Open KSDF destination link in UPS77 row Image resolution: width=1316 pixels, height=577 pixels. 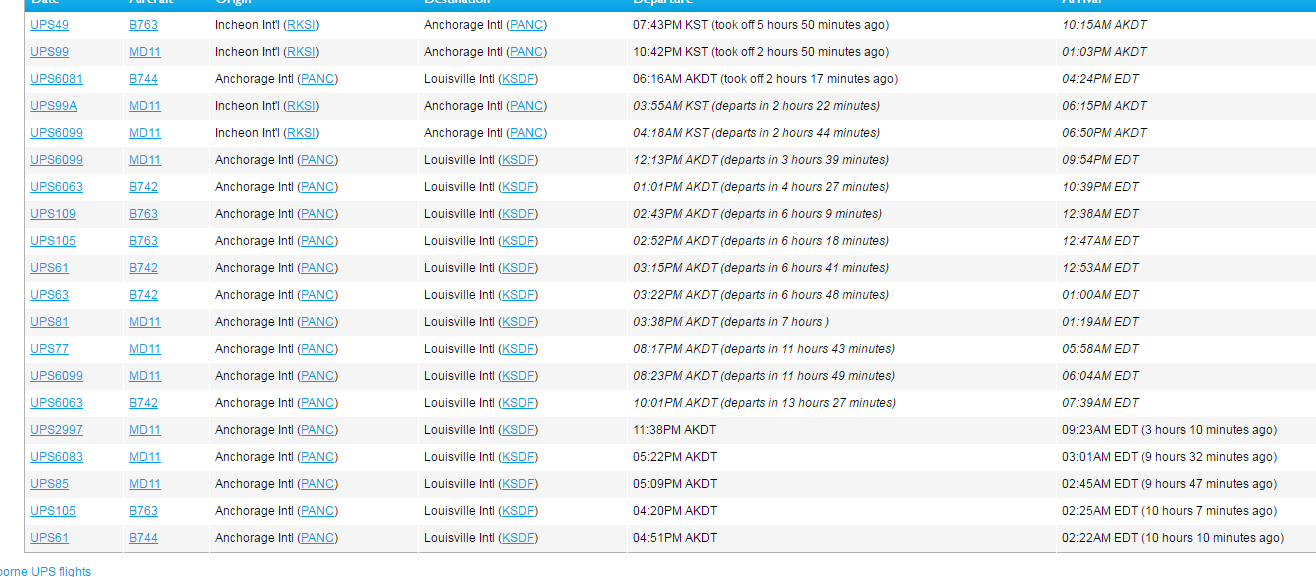518,349
